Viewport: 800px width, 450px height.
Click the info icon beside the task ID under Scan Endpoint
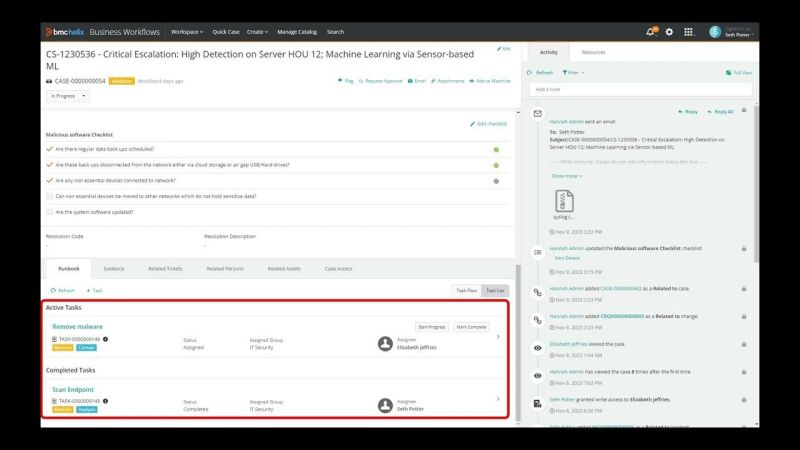(x=106, y=401)
